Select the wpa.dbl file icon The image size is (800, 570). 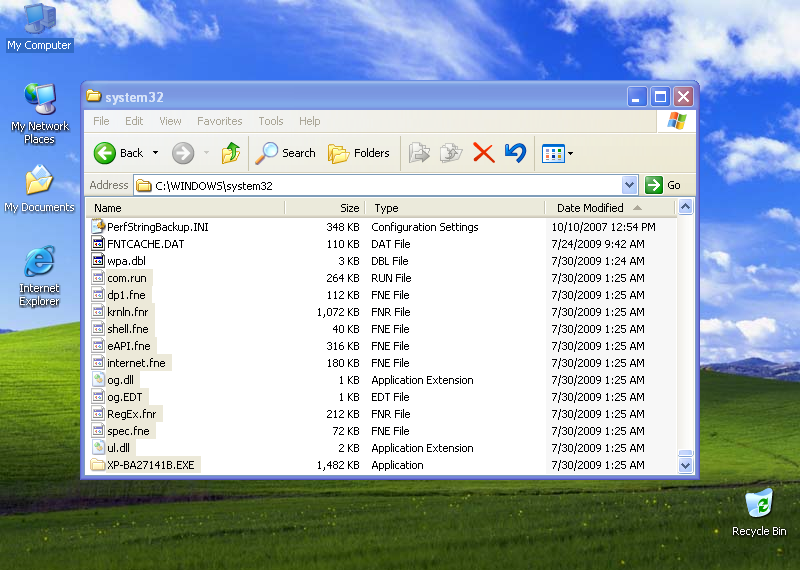point(98,260)
